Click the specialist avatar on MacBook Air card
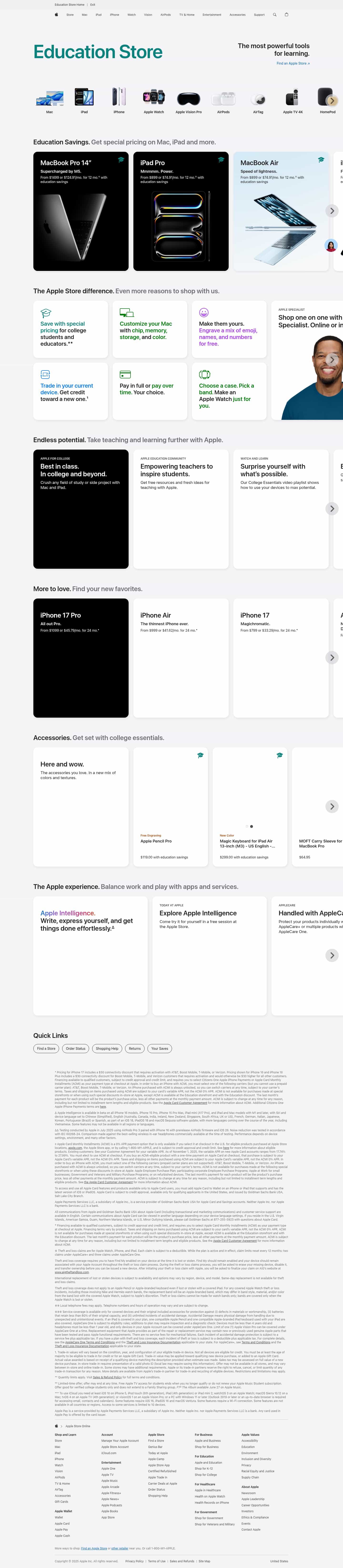 [x=331, y=246]
